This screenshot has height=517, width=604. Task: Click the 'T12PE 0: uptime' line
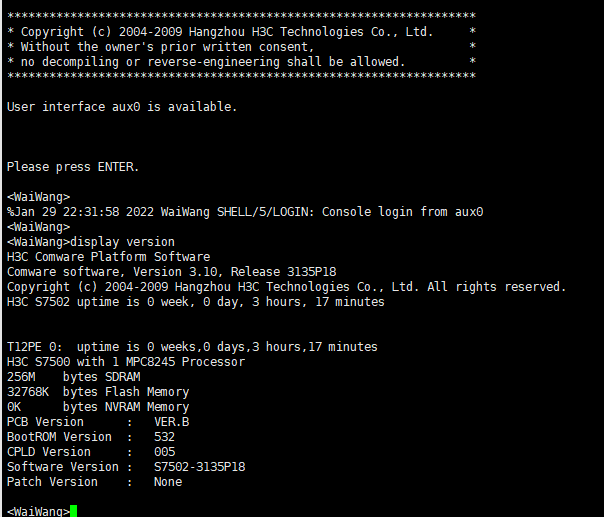click(x=192, y=347)
